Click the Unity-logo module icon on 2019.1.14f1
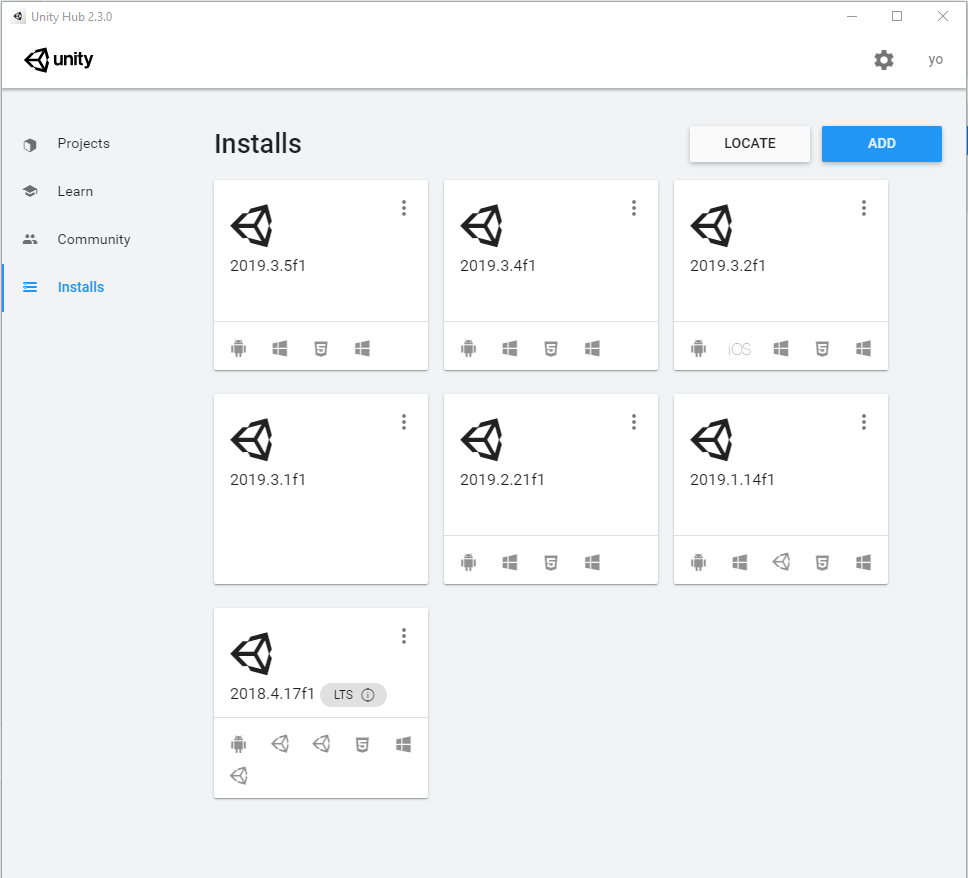This screenshot has height=878, width=968. 781,562
